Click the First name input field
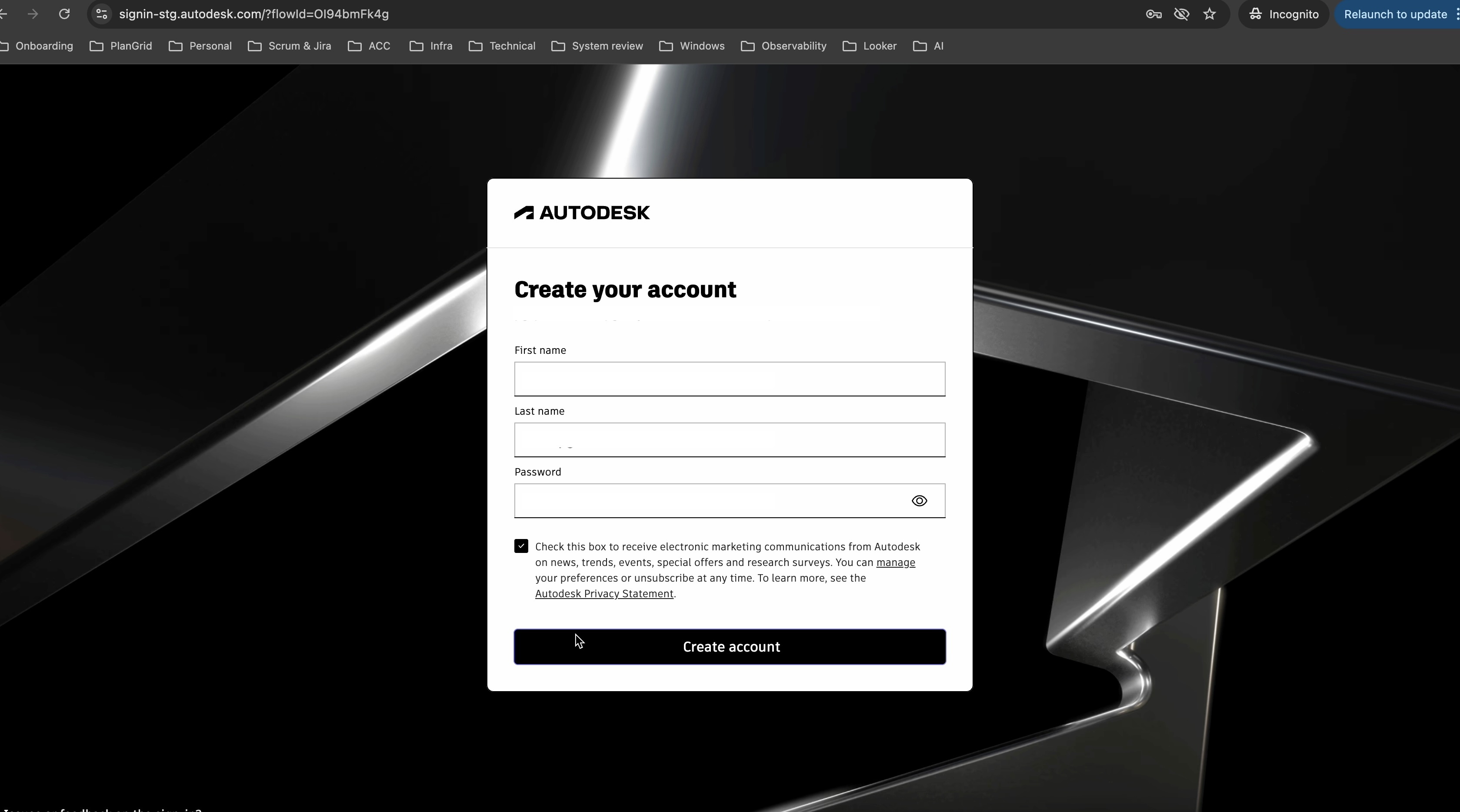This screenshot has width=1460, height=812. (x=729, y=379)
